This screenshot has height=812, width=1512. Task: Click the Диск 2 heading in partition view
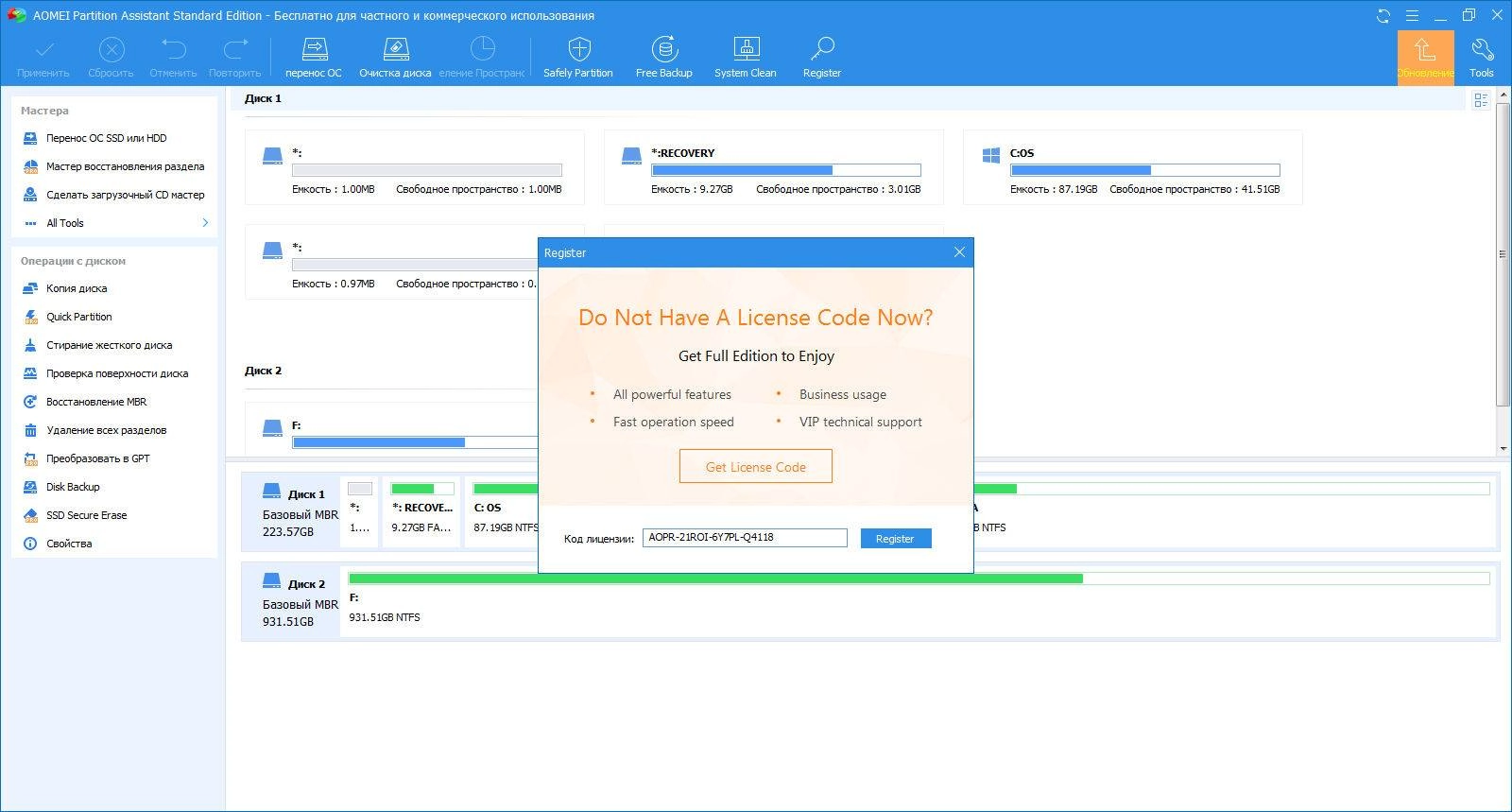coord(263,371)
